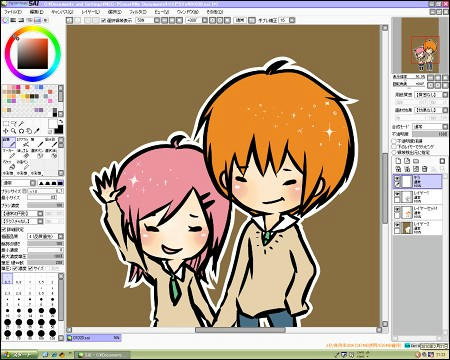
Task: Show the RGB slider panel toggle icon
Action: [x=13, y=20]
